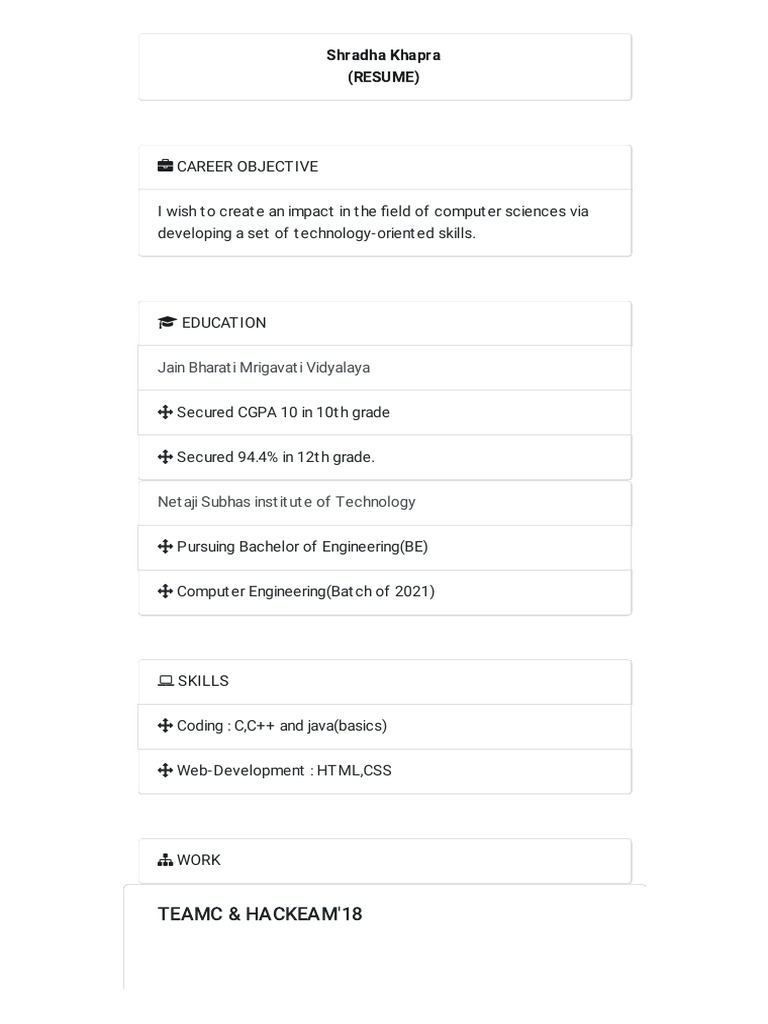Select Jain Bharati Mrigavati Vidyalaya entry
The height and width of the screenshot is (1024, 768).
click(385, 368)
